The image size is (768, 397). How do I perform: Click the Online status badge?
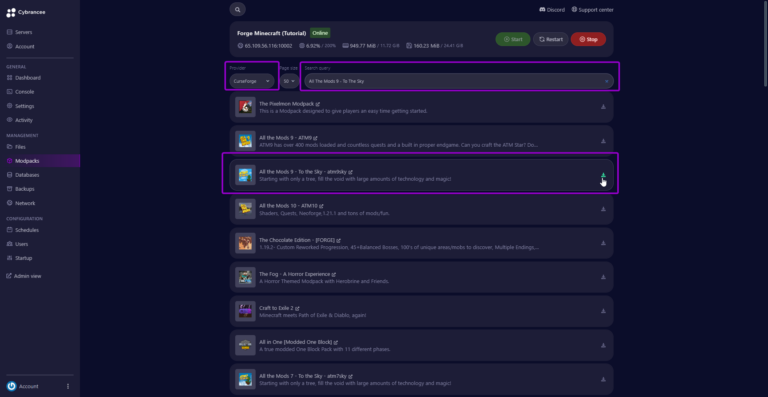(320, 33)
